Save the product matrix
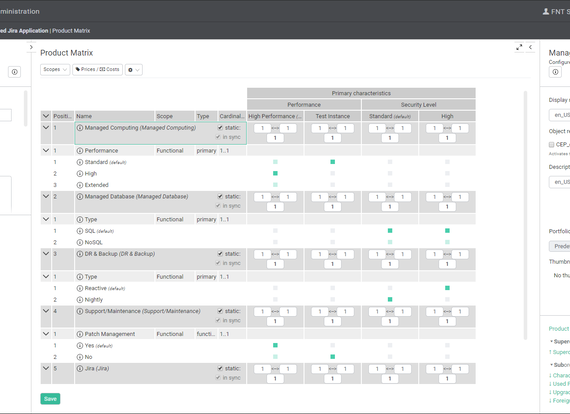570x414 pixels. (50, 399)
